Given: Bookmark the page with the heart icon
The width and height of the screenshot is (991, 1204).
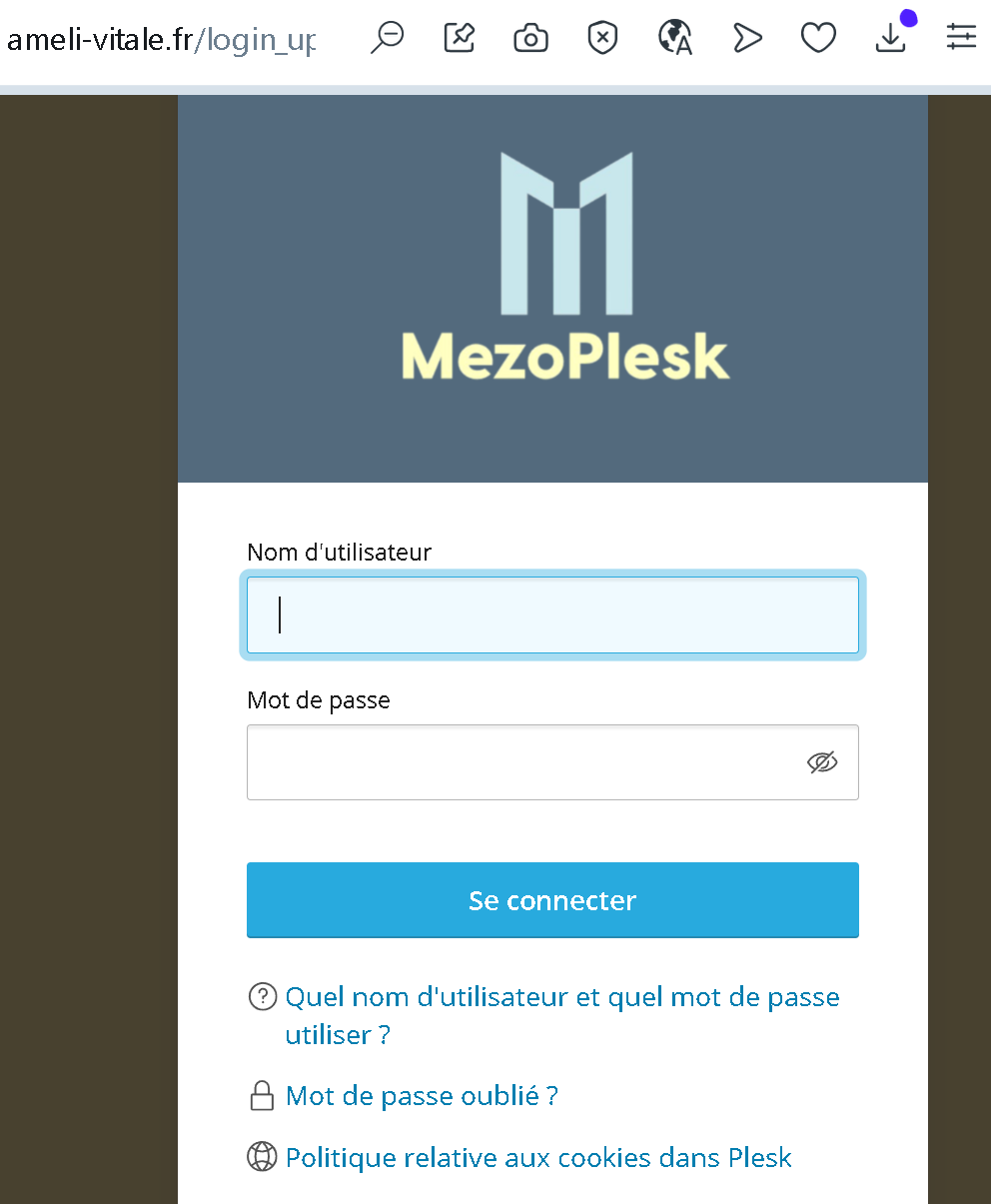Looking at the screenshot, I should pyautogui.click(x=818, y=38).
